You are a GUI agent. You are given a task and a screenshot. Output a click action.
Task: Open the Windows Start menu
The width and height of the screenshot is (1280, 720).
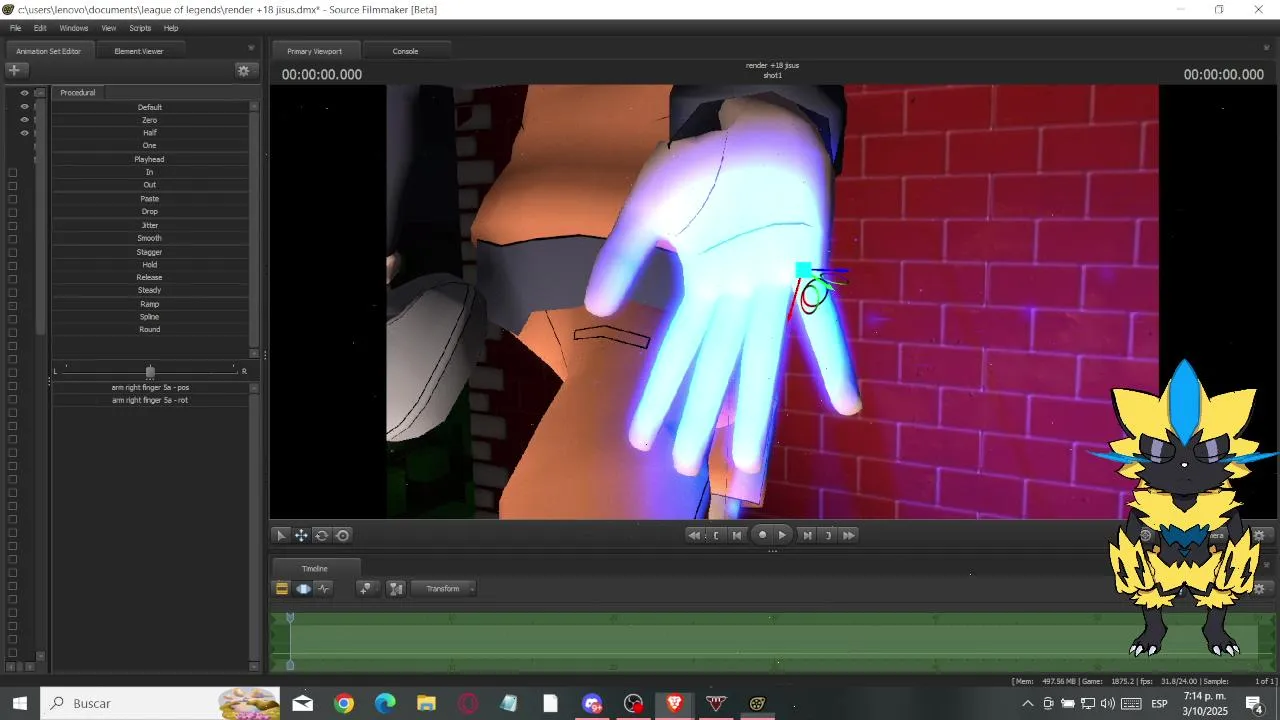[x=20, y=704]
